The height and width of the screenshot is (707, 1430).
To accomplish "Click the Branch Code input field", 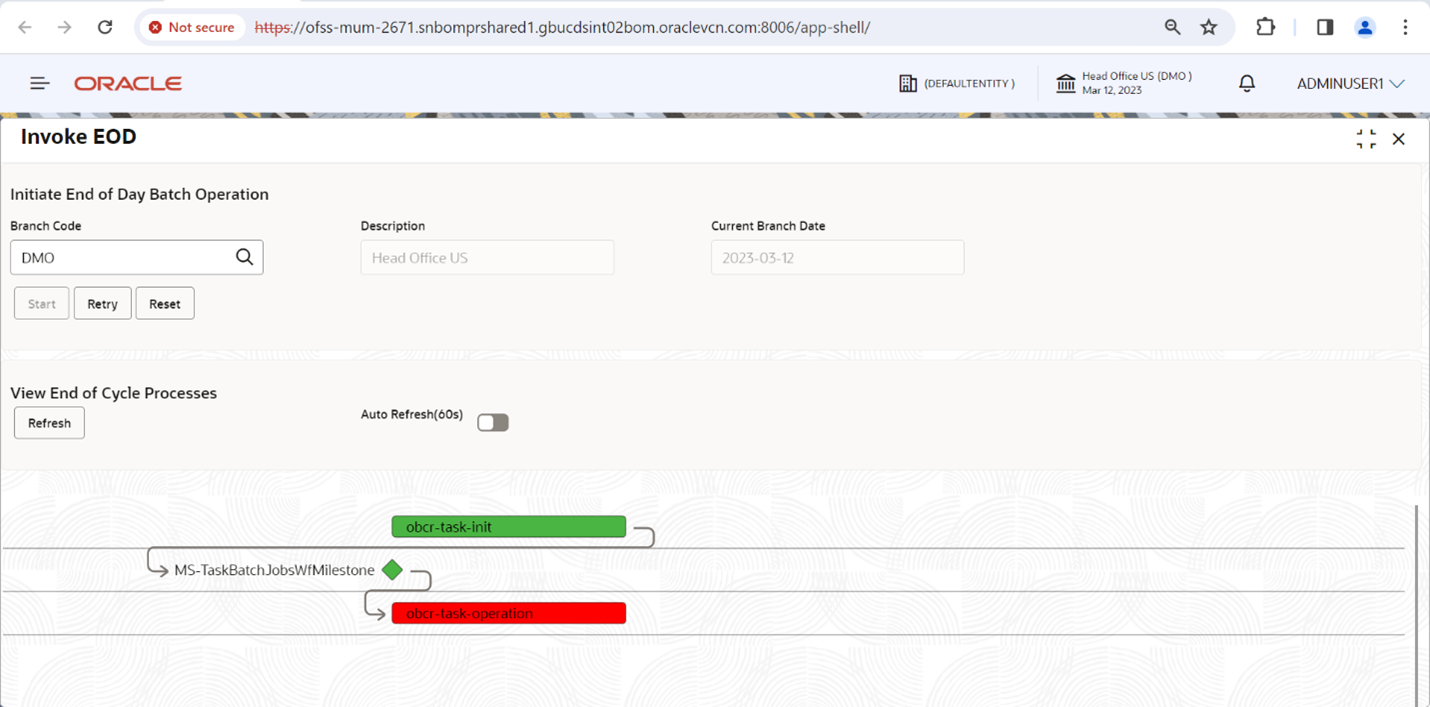I will click(x=137, y=257).
